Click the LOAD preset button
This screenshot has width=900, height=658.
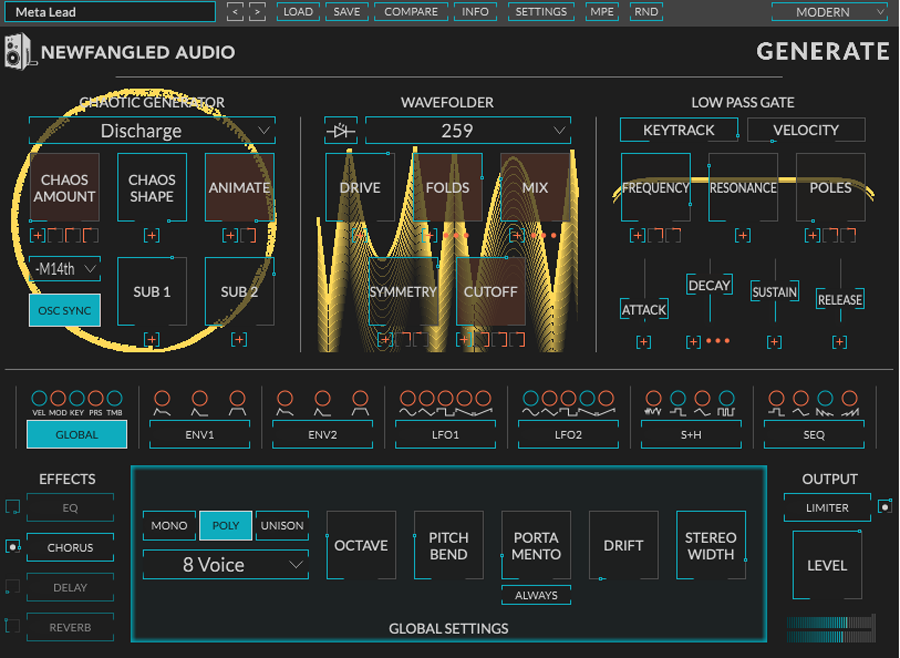[x=298, y=11]
